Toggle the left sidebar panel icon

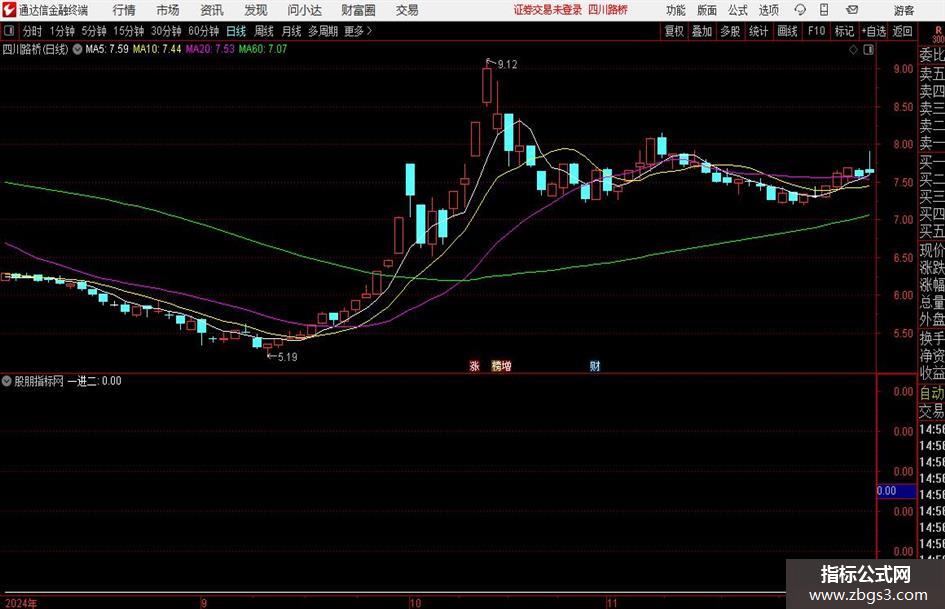coord(9,31)
